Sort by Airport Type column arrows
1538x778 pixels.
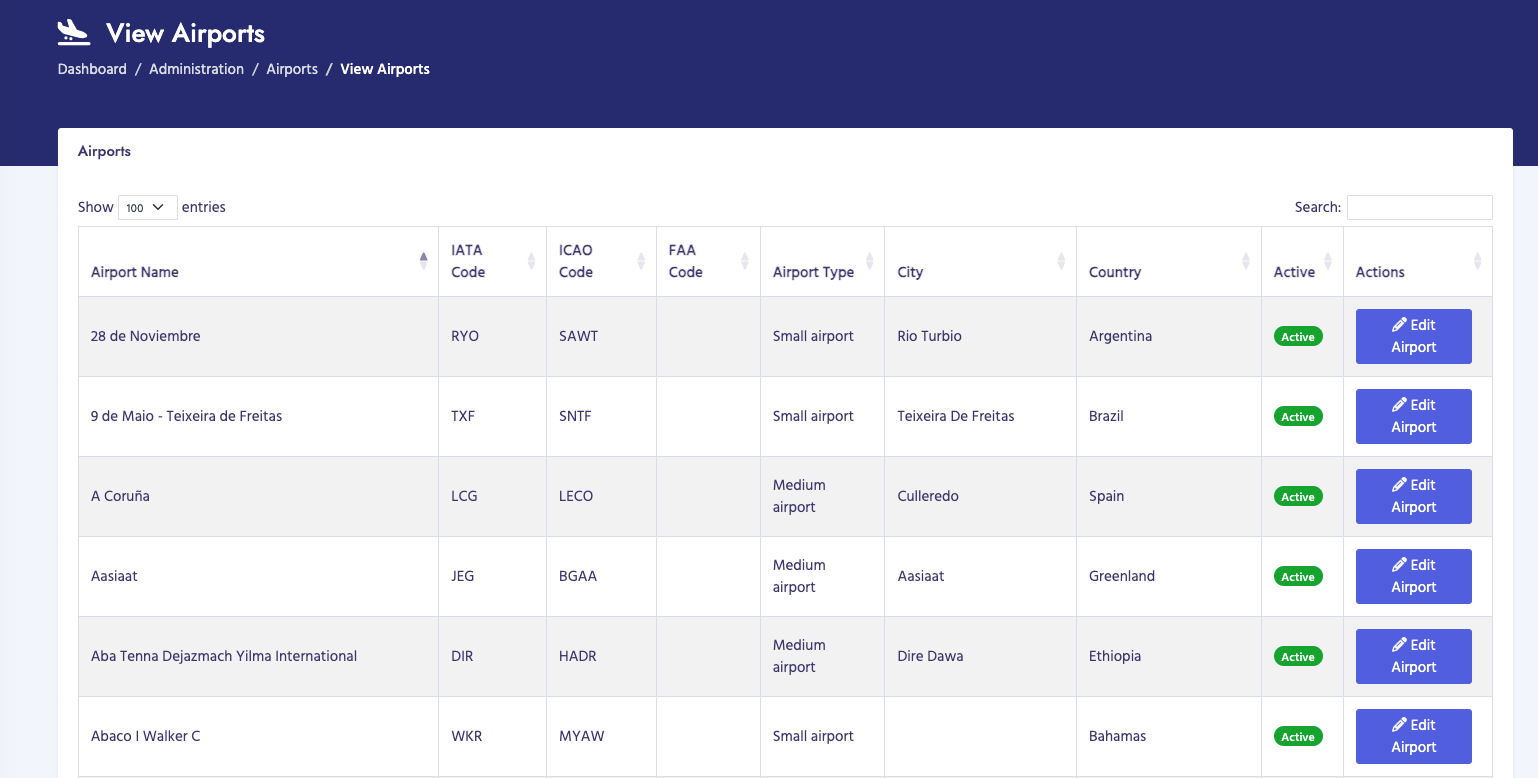click(869, 261)
